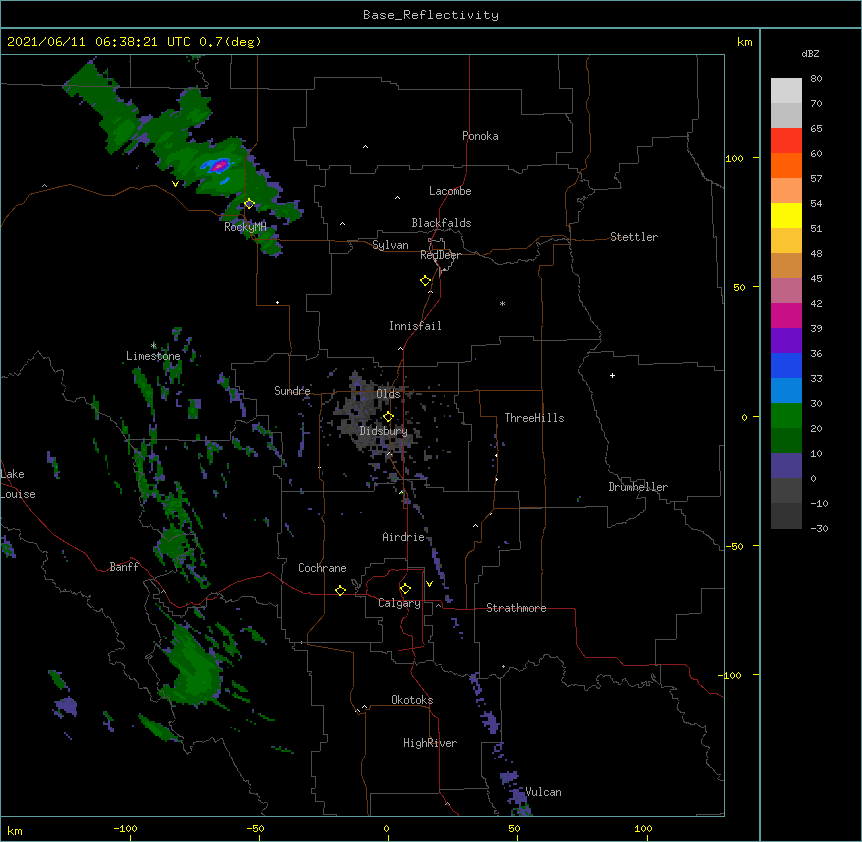Pick the yellow 51-54 dBZ legend color
862x842 pixels.
point(786,215)
